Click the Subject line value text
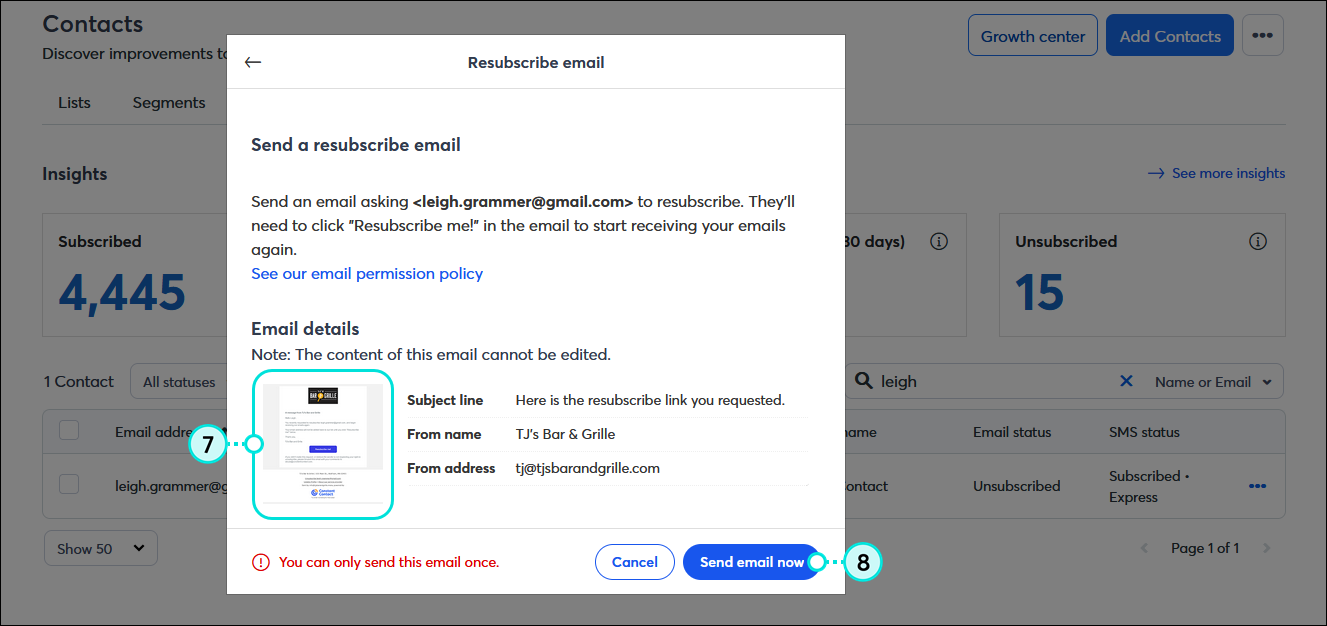Image resolution: width=1327 pixels, height=626 pixels. [x=650, y=400]
